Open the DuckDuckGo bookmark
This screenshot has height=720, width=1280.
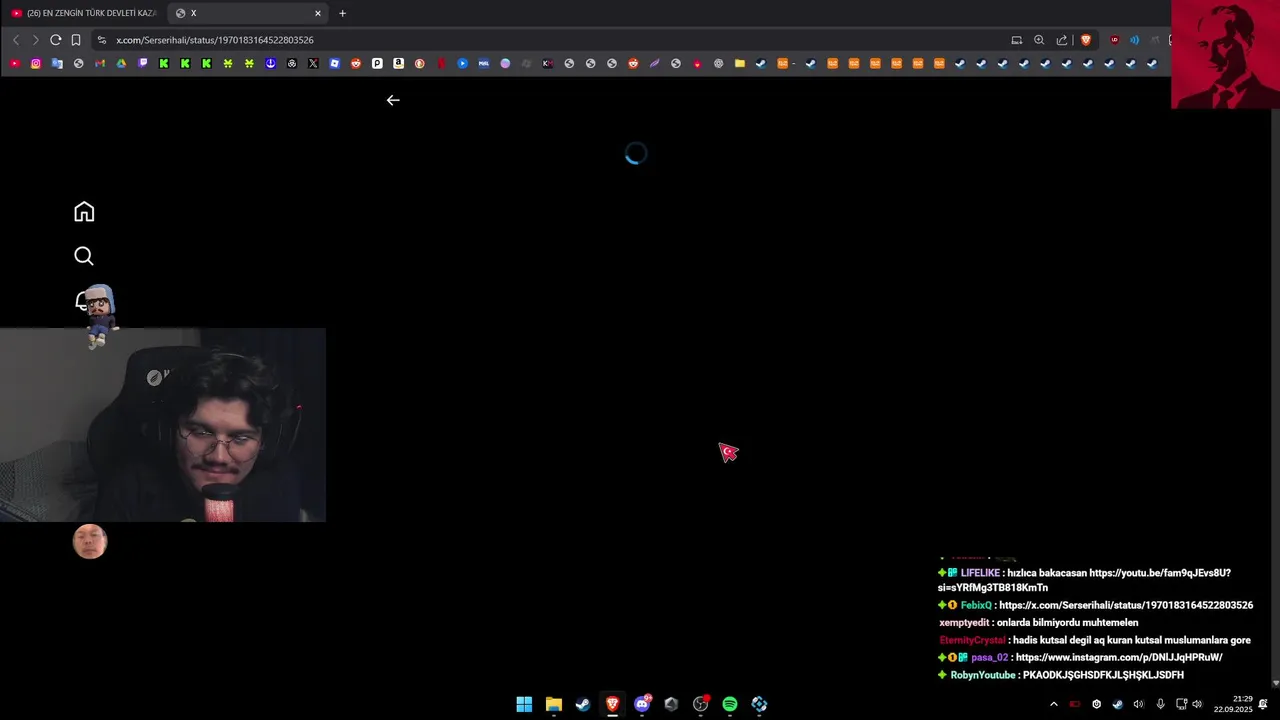click(x=419, y=63)
